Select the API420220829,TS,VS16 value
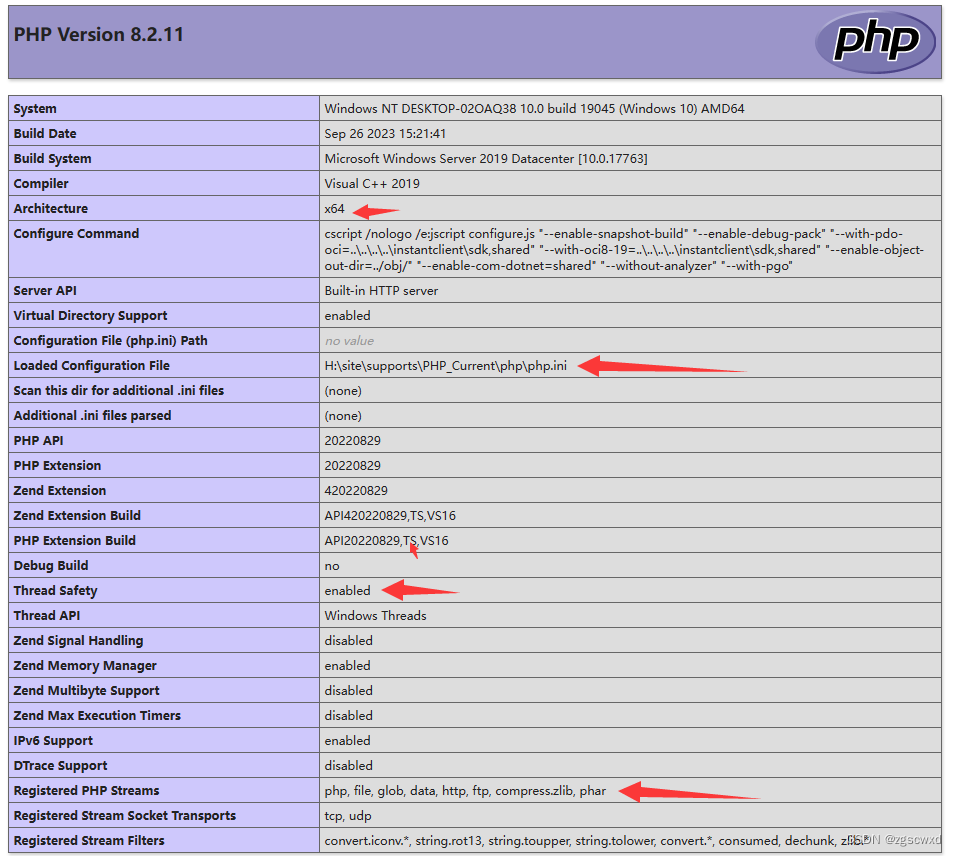 click(390, 516)
